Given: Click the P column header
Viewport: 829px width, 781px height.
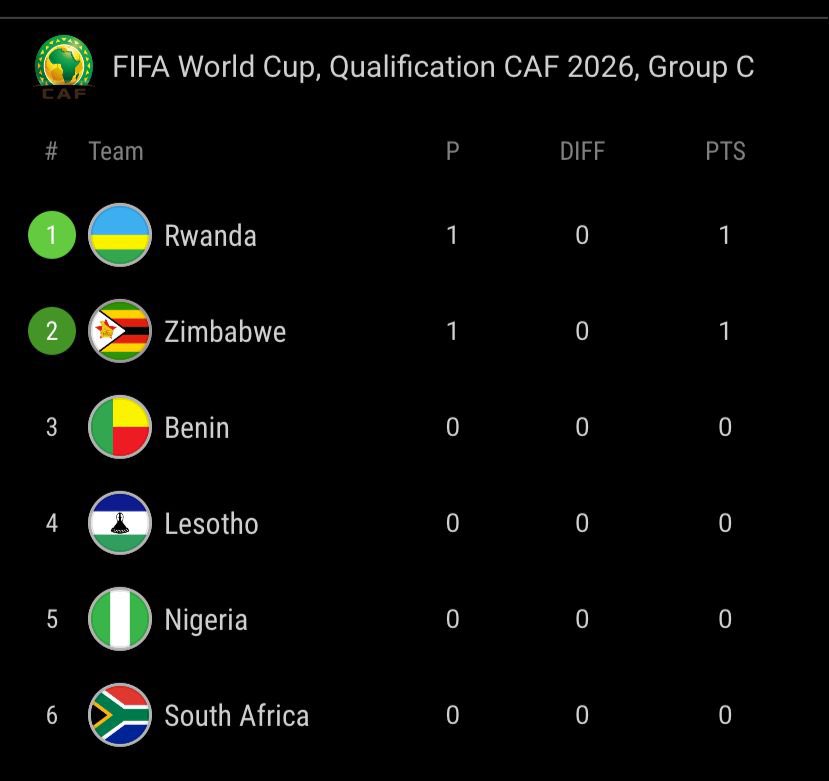Looking at the screenshot, I should [x=452, y=151].
